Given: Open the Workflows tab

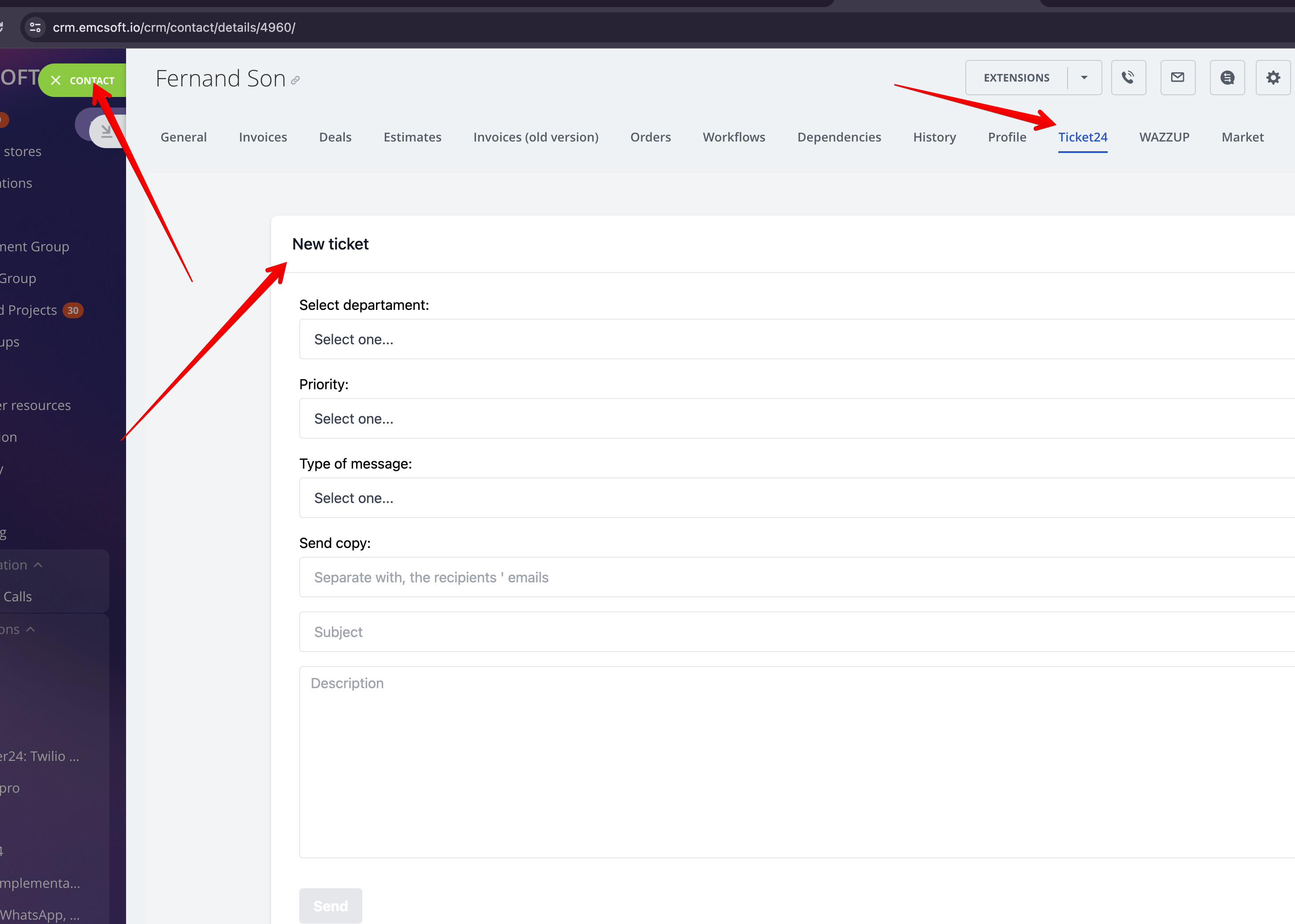Looking at the screenshot, I should click(x=733, y=137).
